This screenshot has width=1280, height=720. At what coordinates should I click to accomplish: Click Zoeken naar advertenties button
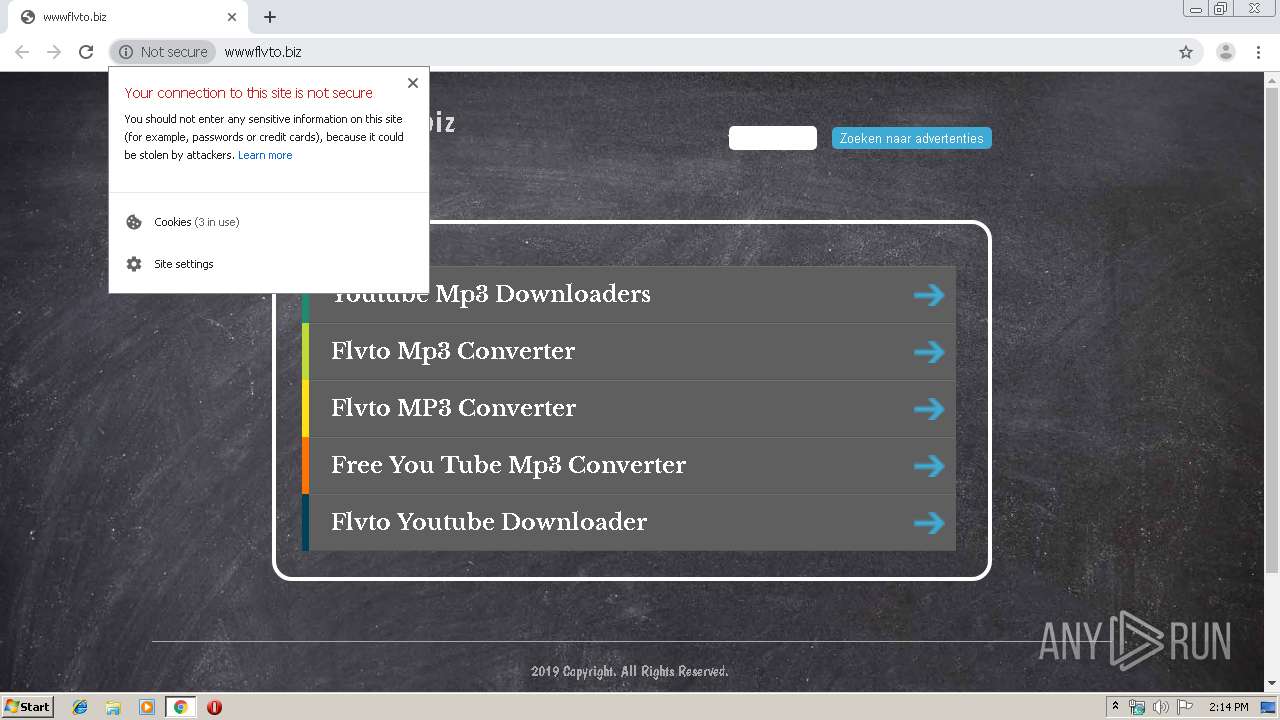coord(911,138)
